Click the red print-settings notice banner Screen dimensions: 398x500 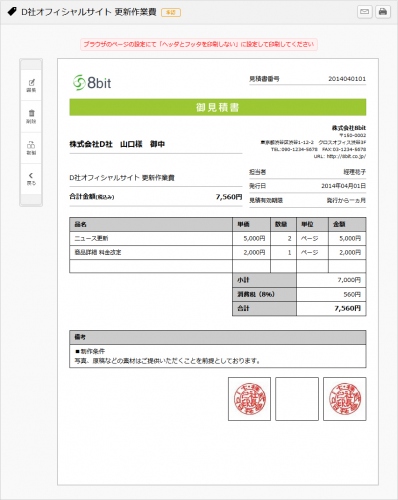[199, 44]
